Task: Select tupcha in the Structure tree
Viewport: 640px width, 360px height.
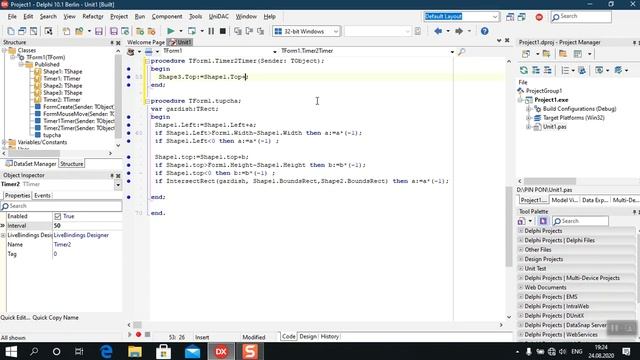Action: click(x=52, y=135)
